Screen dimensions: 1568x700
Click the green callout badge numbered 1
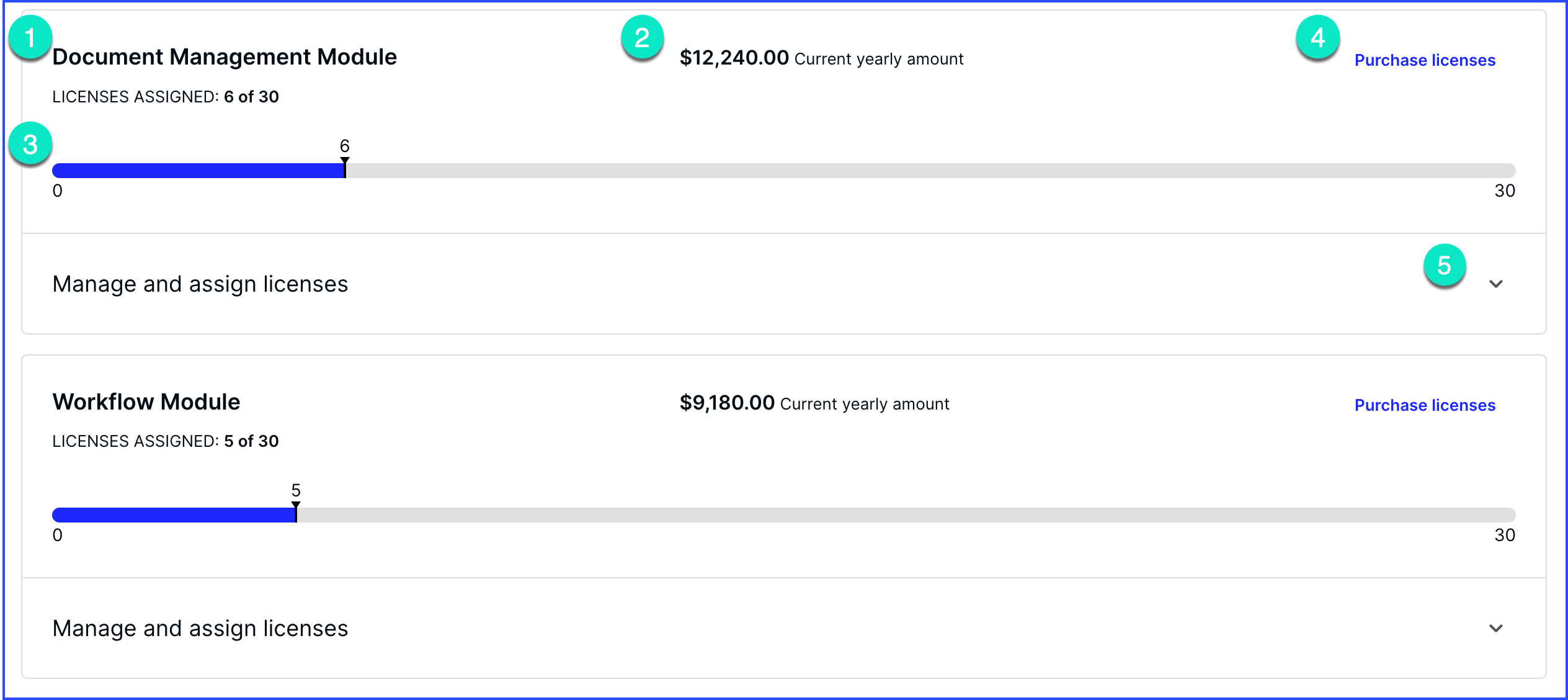30,38
